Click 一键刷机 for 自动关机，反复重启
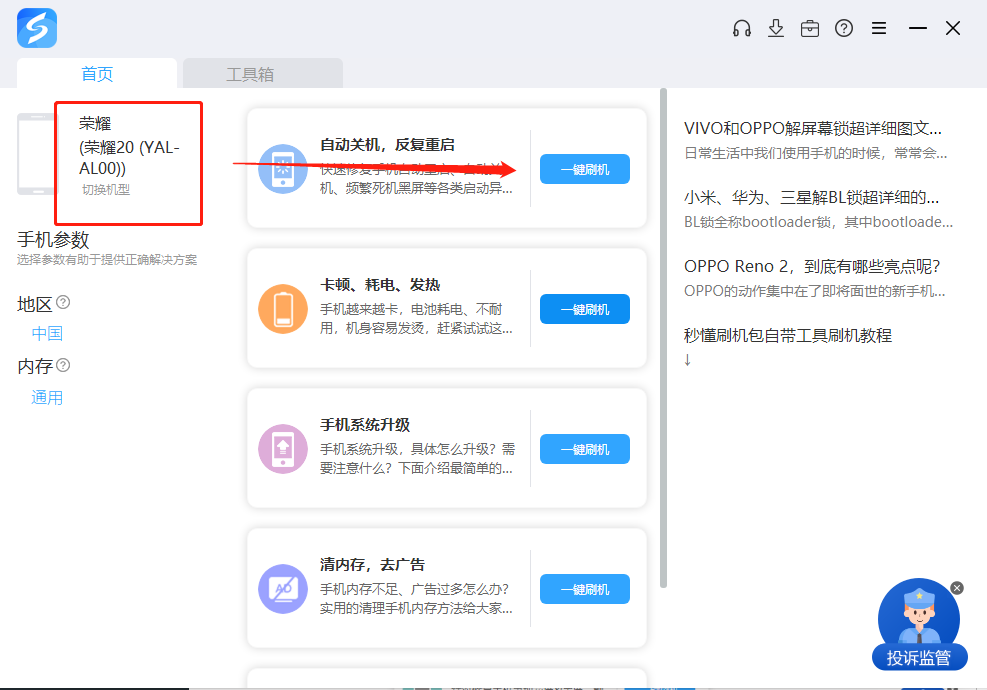Image resolution: width=987 pixels, height=690 pixels. (585, 169)
